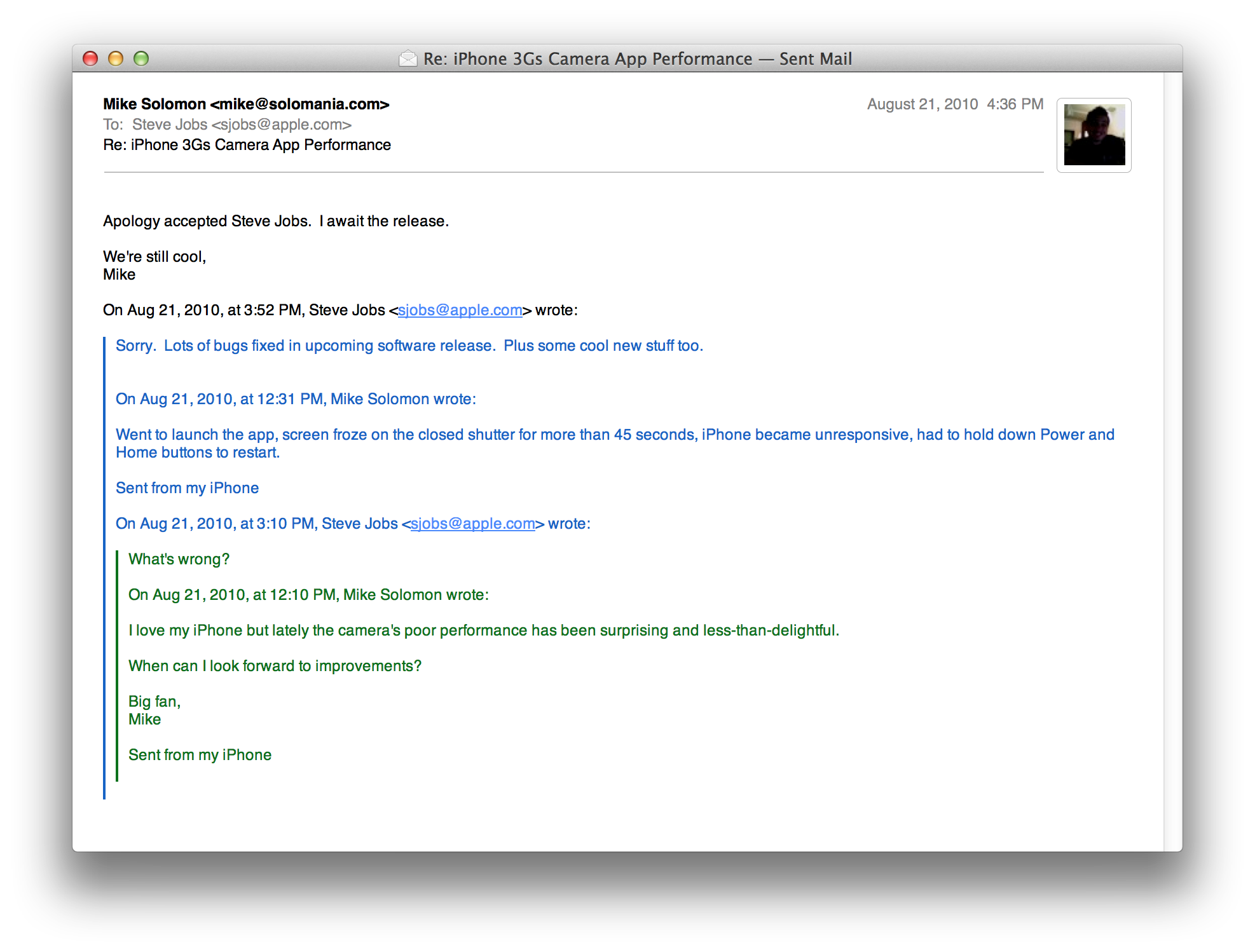Close the email window with the red button
1255x952 pixels.
pyautogui.click(x=90, y=58)
